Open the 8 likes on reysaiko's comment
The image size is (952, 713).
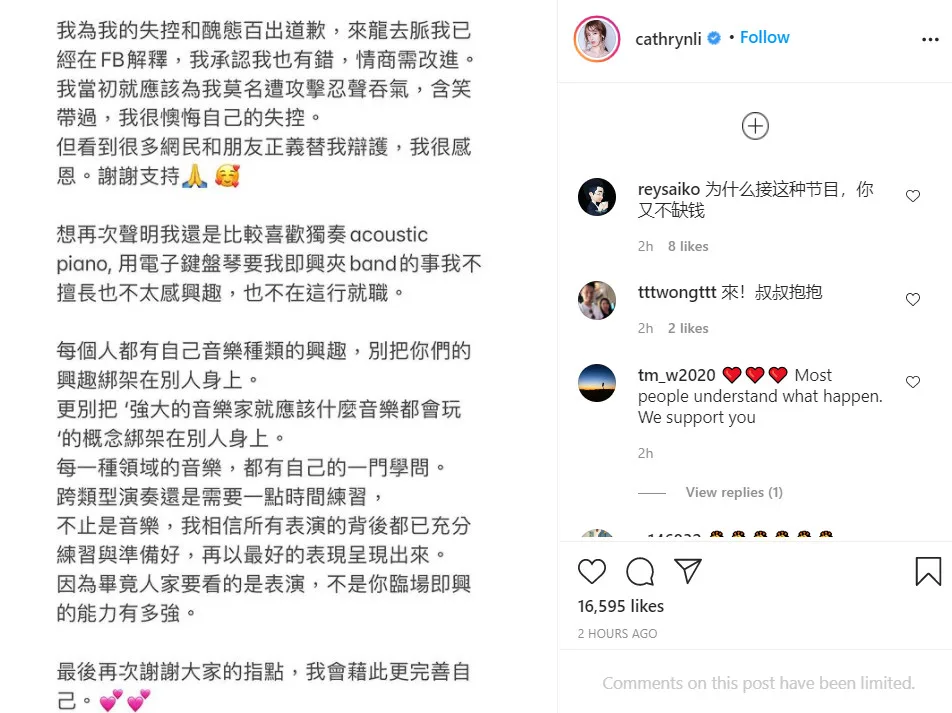688,246
